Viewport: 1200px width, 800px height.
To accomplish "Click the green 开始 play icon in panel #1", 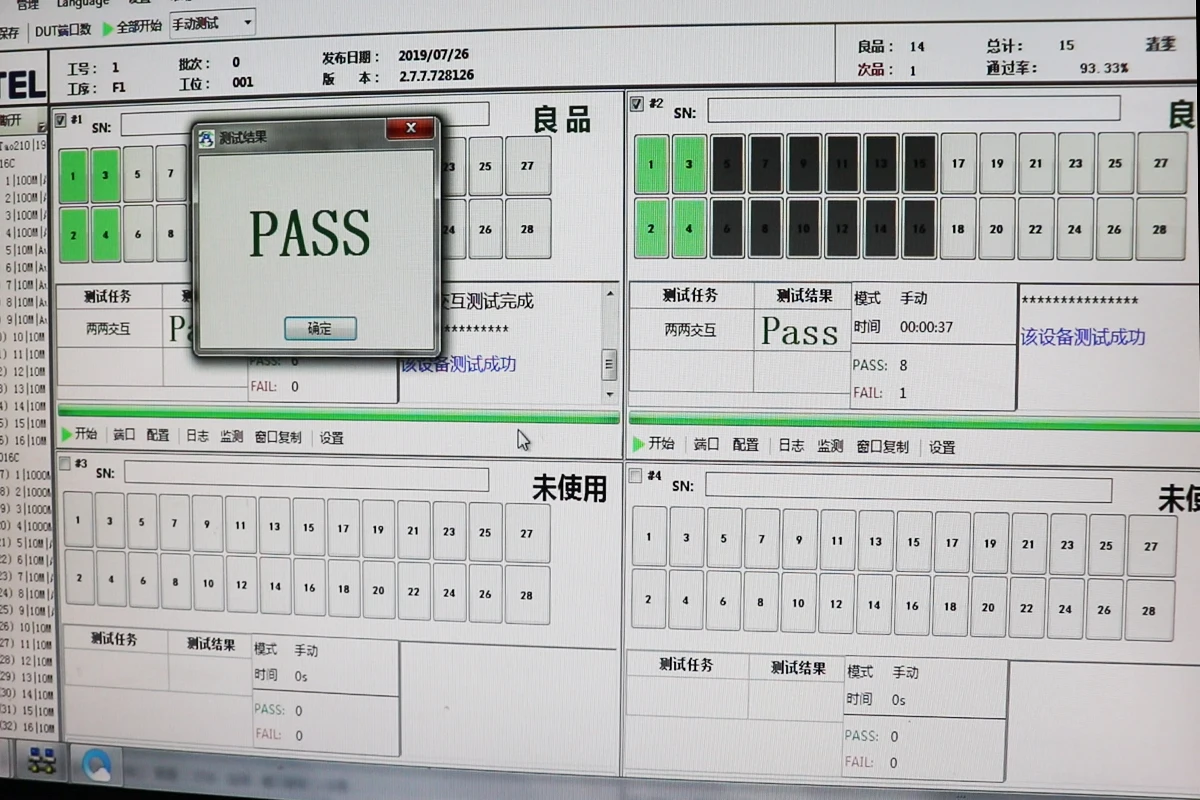I will (66, 435).
